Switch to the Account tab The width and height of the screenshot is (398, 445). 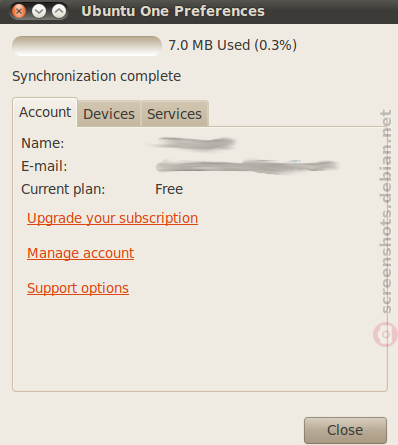pos(45,112)
